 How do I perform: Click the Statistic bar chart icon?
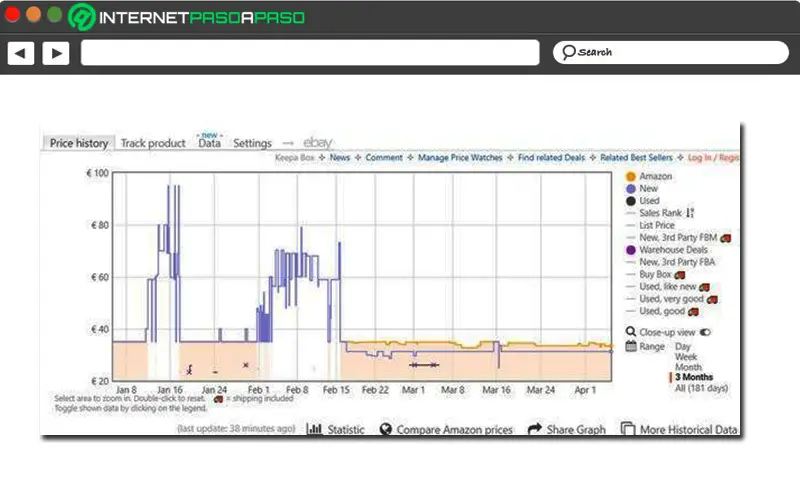314,429
